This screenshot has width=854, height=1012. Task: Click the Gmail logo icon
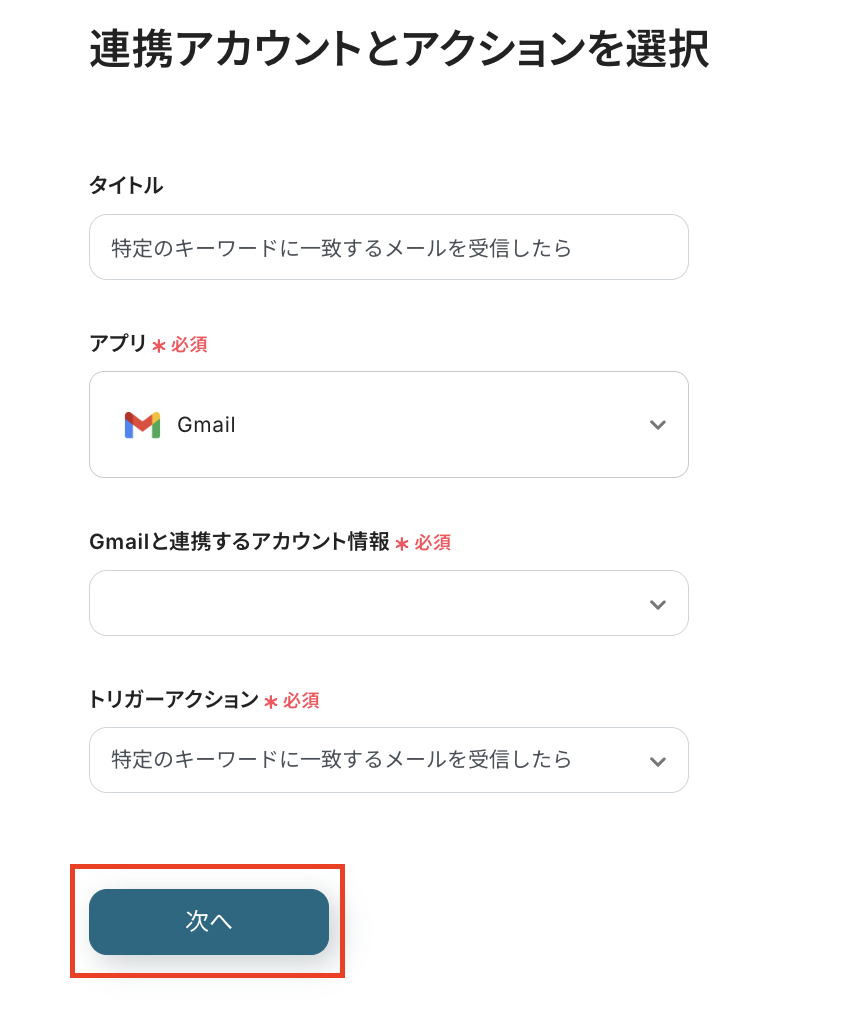[142, 425]
